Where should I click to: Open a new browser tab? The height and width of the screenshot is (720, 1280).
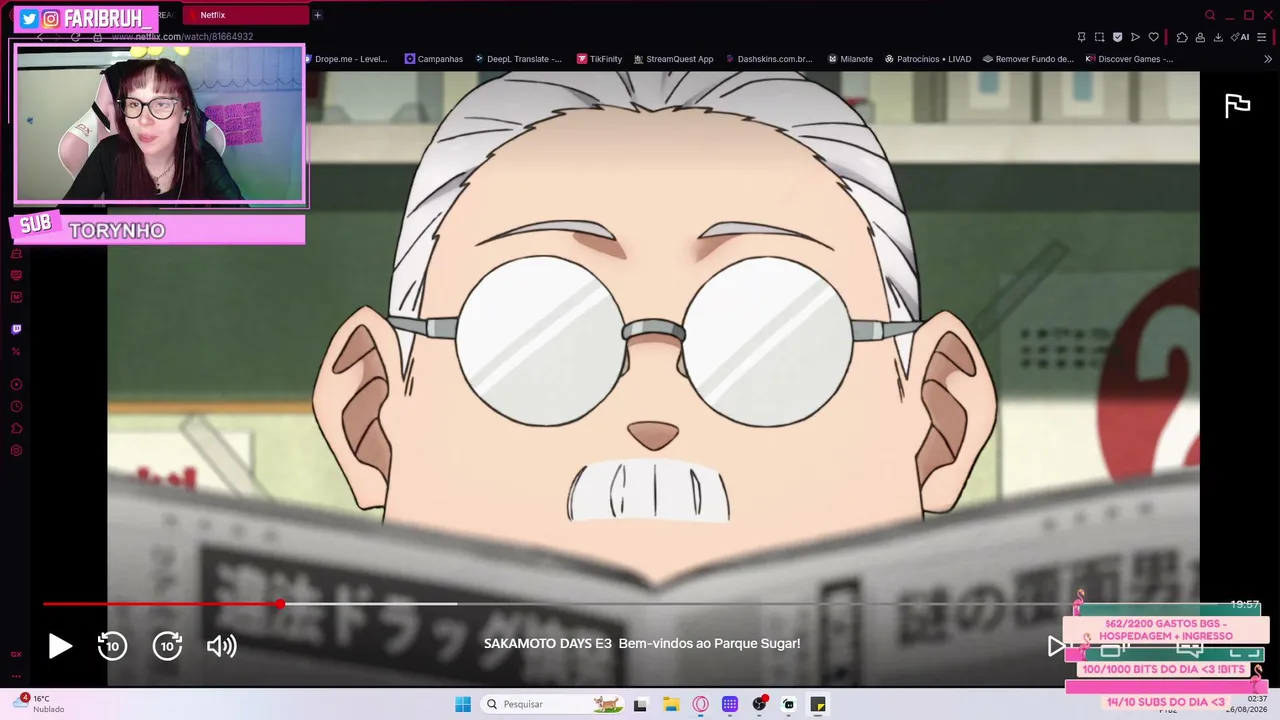point(317,15)
